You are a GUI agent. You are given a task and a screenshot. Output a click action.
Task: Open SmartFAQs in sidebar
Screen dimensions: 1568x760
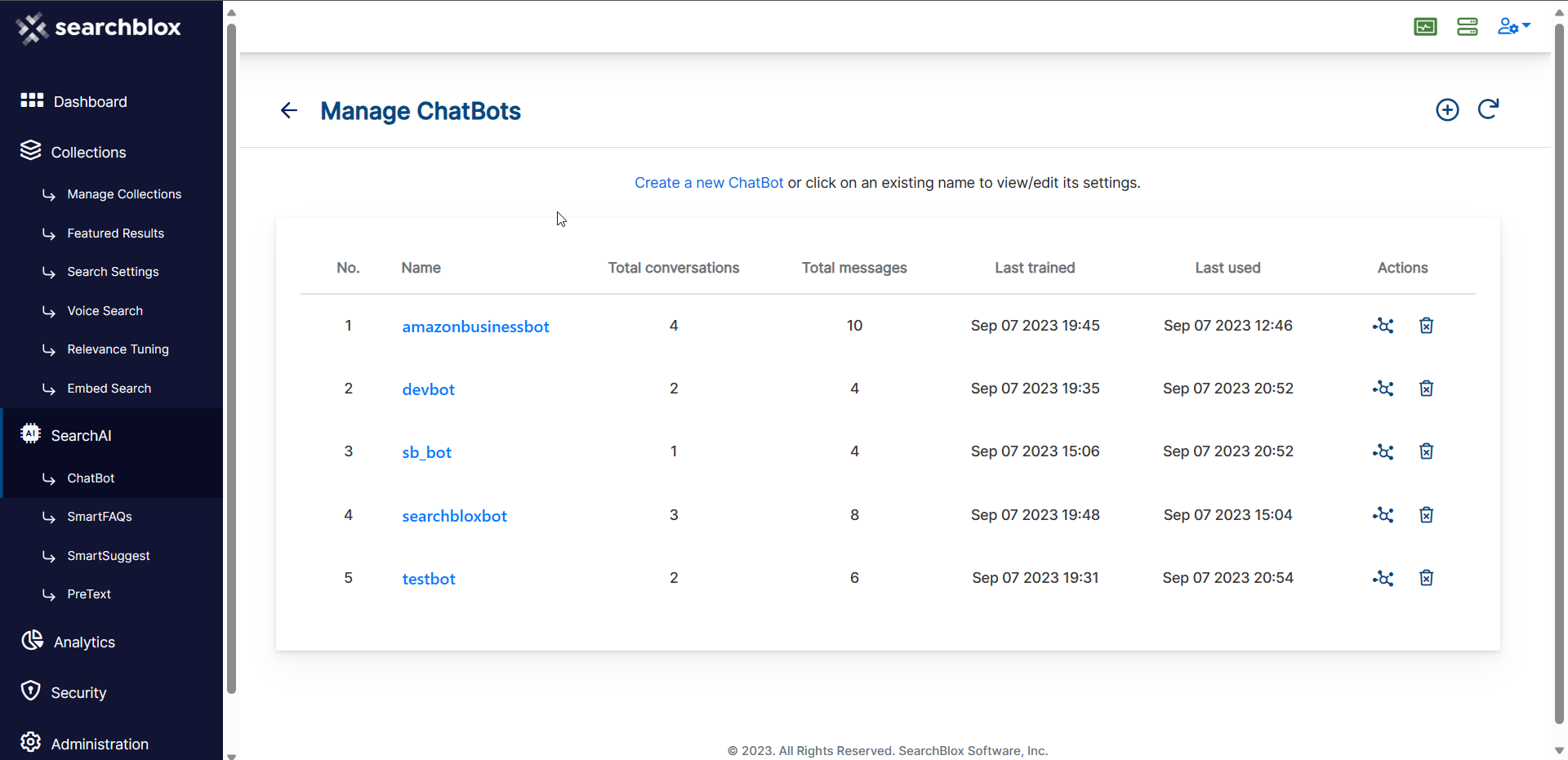(100, 517)
